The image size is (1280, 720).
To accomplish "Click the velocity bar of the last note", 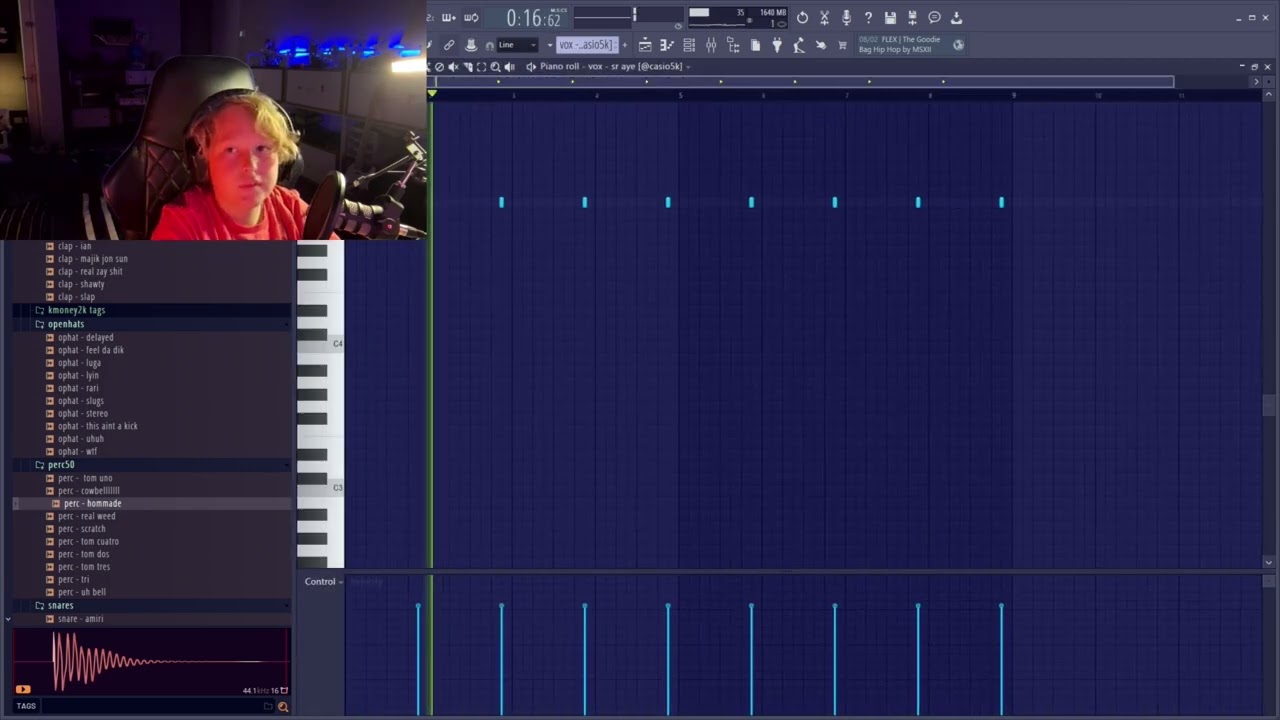I will pyautogui.click(x=1001, y=659).
